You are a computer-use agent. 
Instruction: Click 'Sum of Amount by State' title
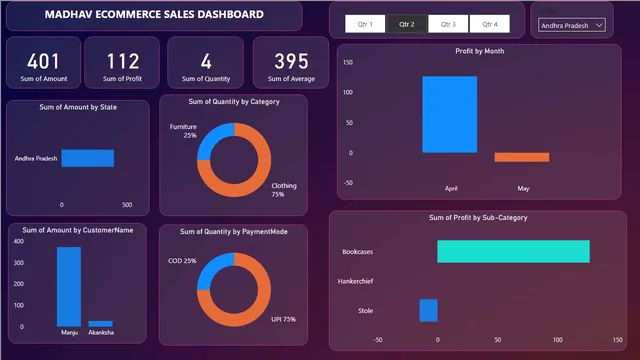78,107
